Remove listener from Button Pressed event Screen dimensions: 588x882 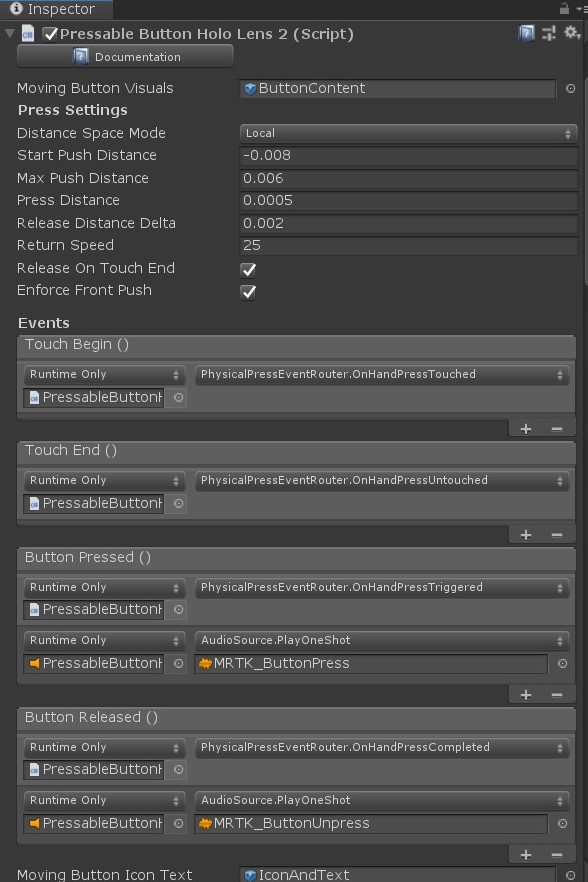[x=557, y=695]
